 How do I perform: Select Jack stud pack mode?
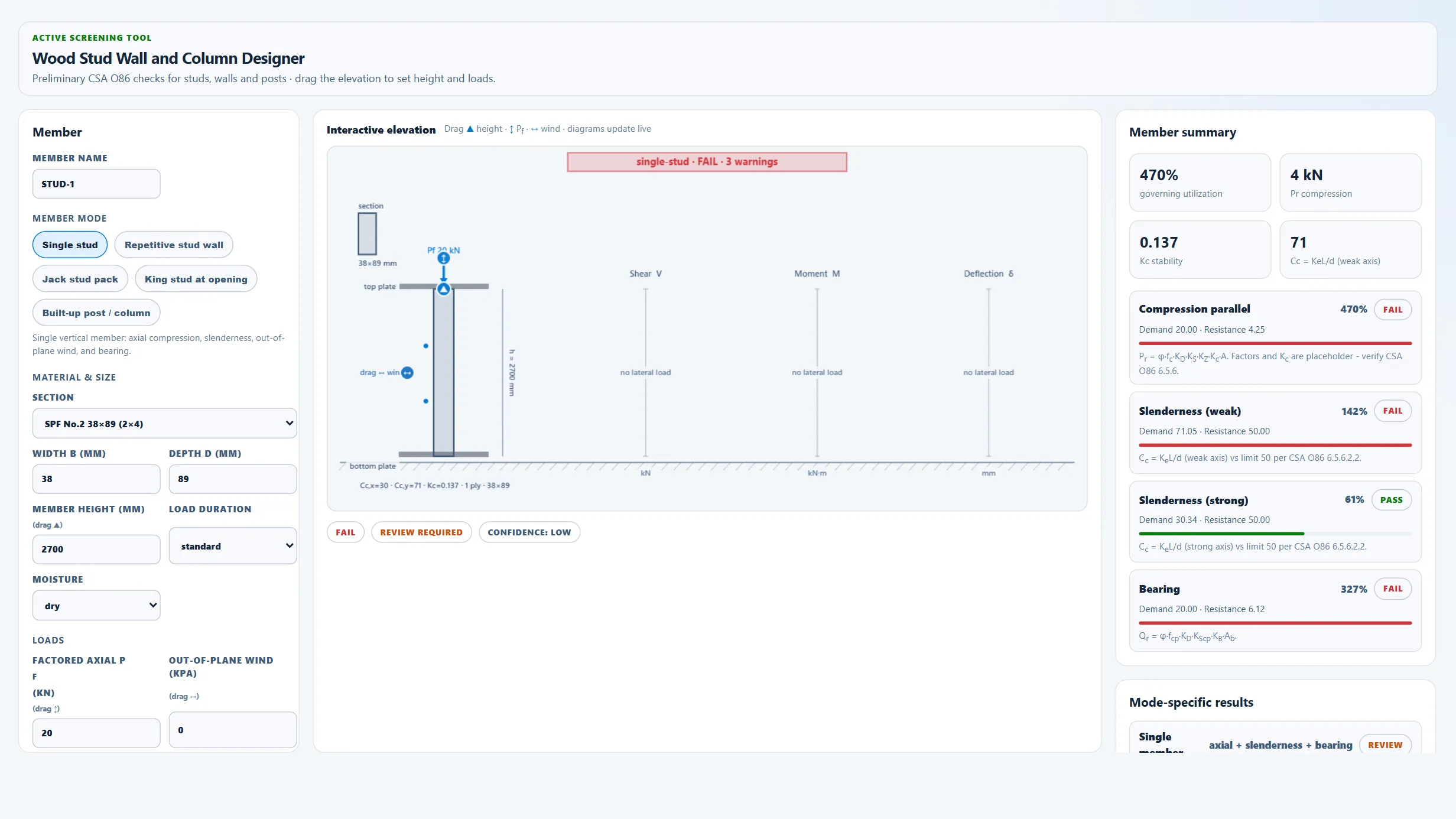coord(80,279)
